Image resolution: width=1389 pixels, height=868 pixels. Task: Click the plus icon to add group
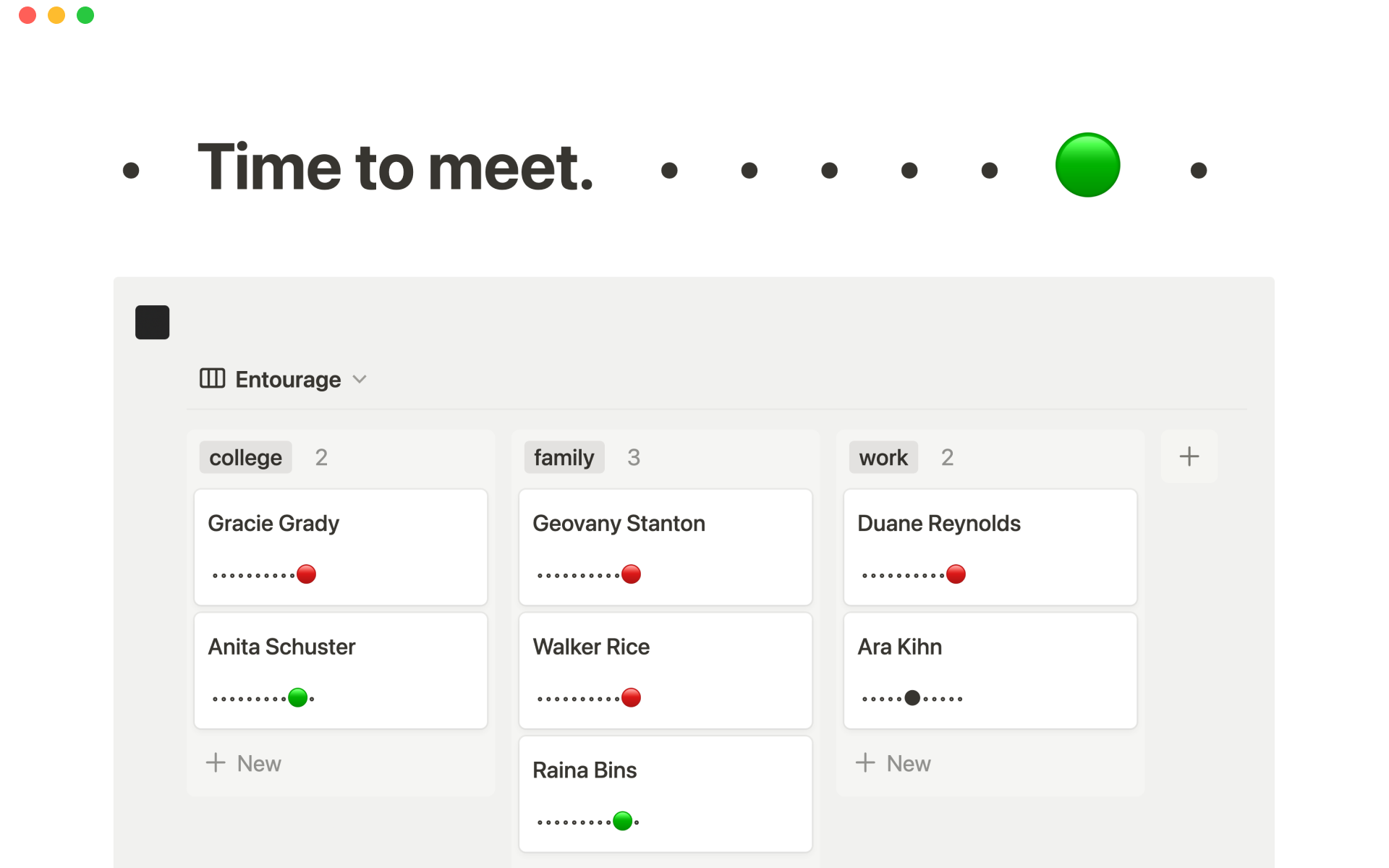[1189, 456]
